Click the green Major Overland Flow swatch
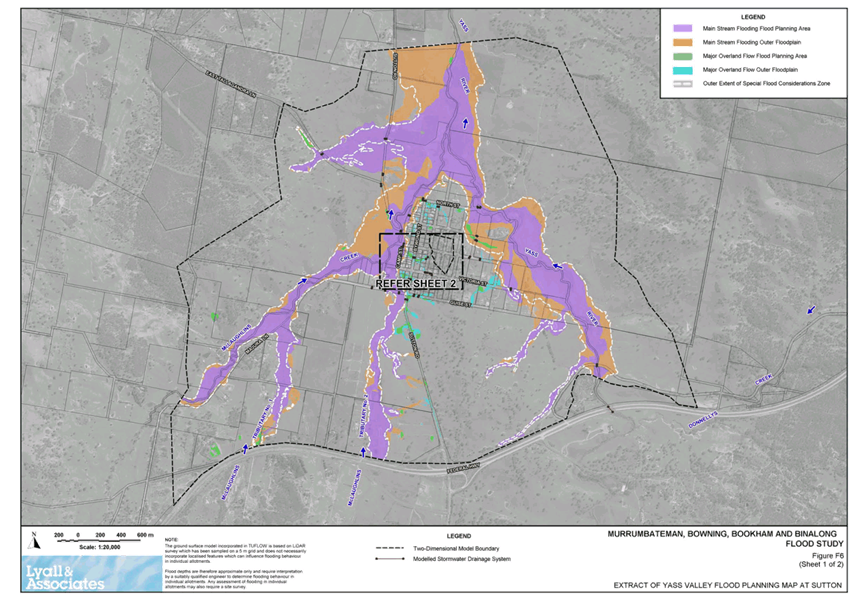855x600 pixels. (684, 57)
